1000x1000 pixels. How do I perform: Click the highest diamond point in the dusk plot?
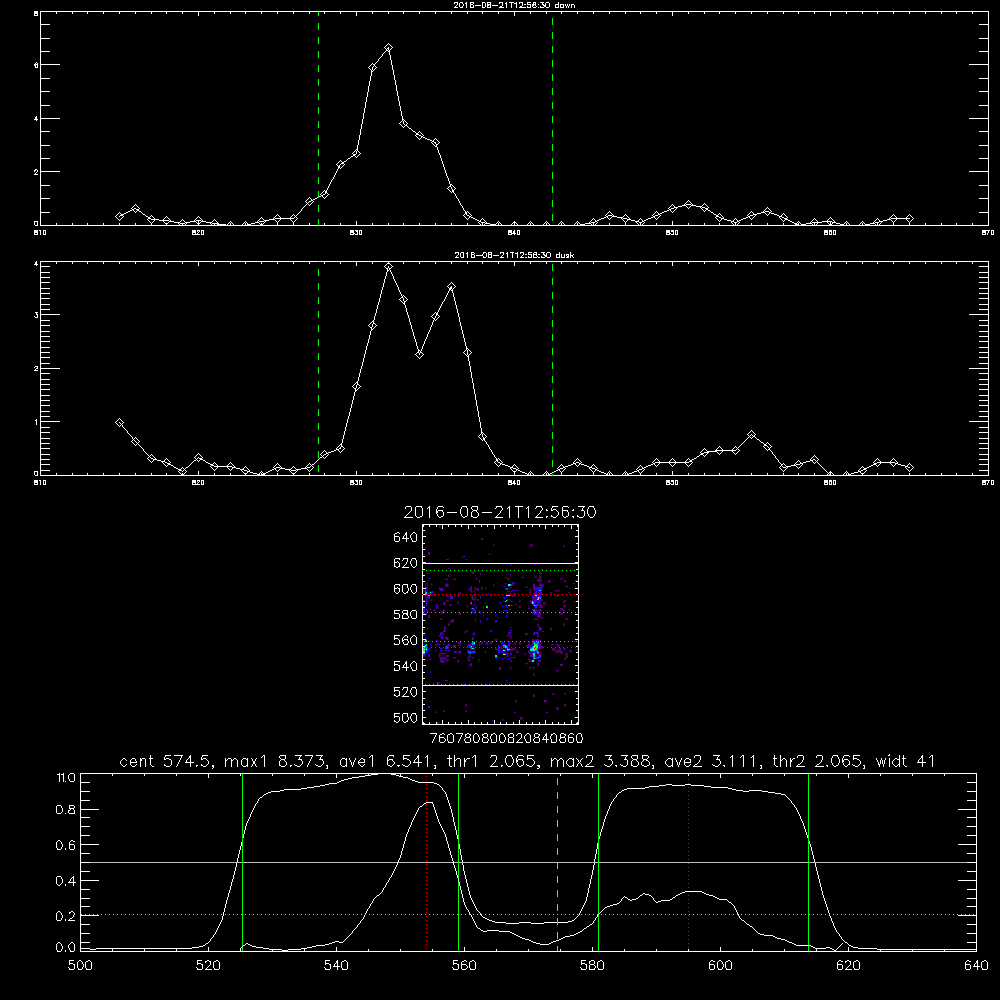(388, 267)
